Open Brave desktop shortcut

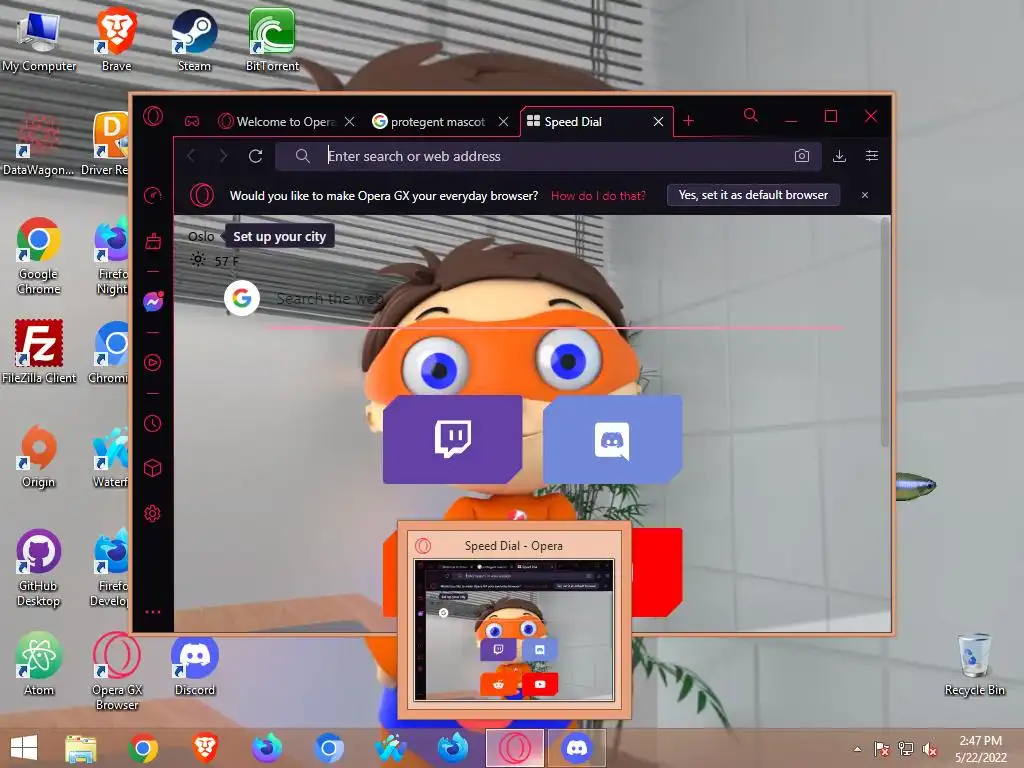pyautogui.click(x=116, y=40)
